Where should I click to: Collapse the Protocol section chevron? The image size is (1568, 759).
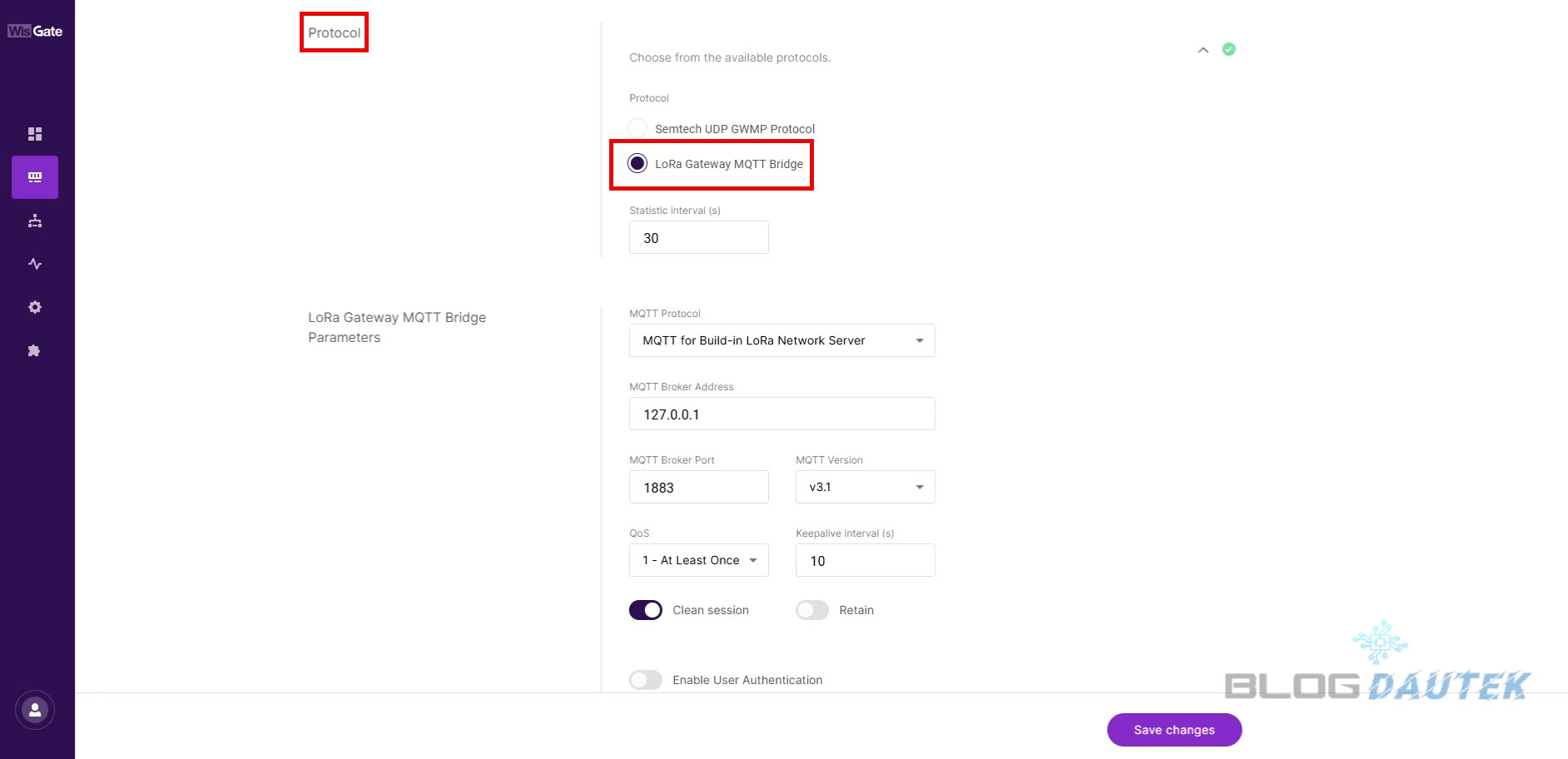[1203, 50]
